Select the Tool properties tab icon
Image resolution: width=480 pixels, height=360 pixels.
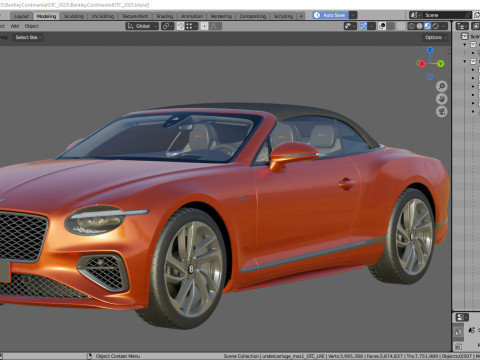pyautogui.click(x=459, y=332)
